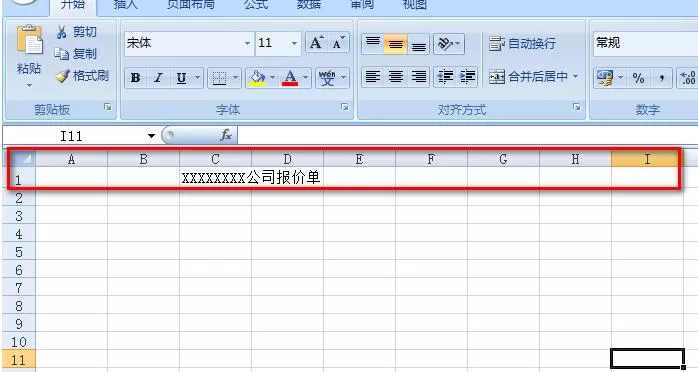
Task: Click the wén phonetic guide icon
Action: coord(327,78)
